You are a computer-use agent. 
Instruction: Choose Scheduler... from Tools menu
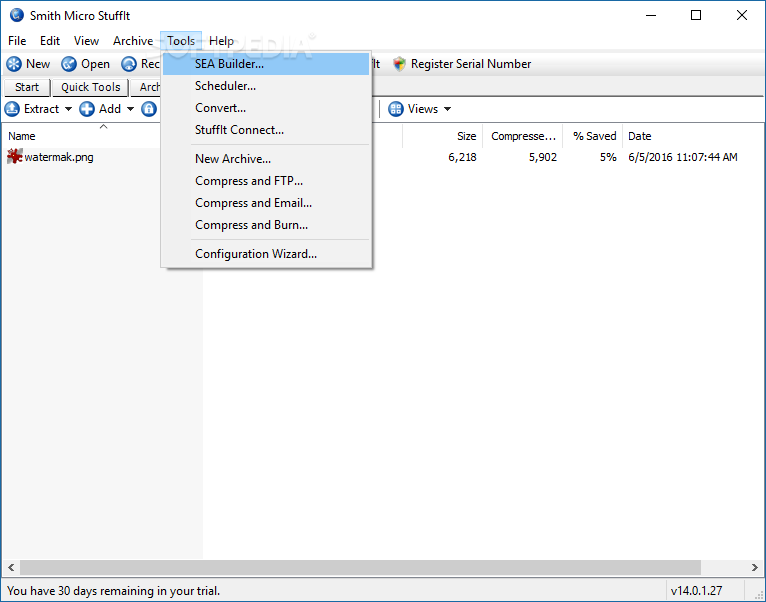point(266,86)
